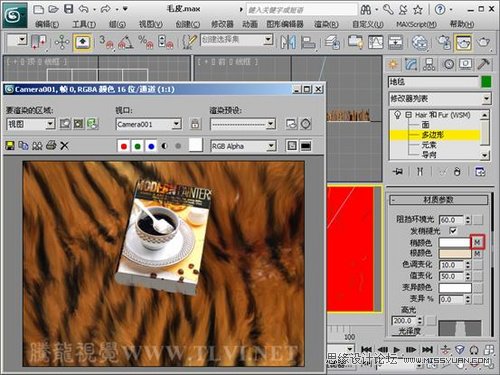Select the 多边形 sub-object level
Screen dimensions: 500x375
[x=433, y=135]
